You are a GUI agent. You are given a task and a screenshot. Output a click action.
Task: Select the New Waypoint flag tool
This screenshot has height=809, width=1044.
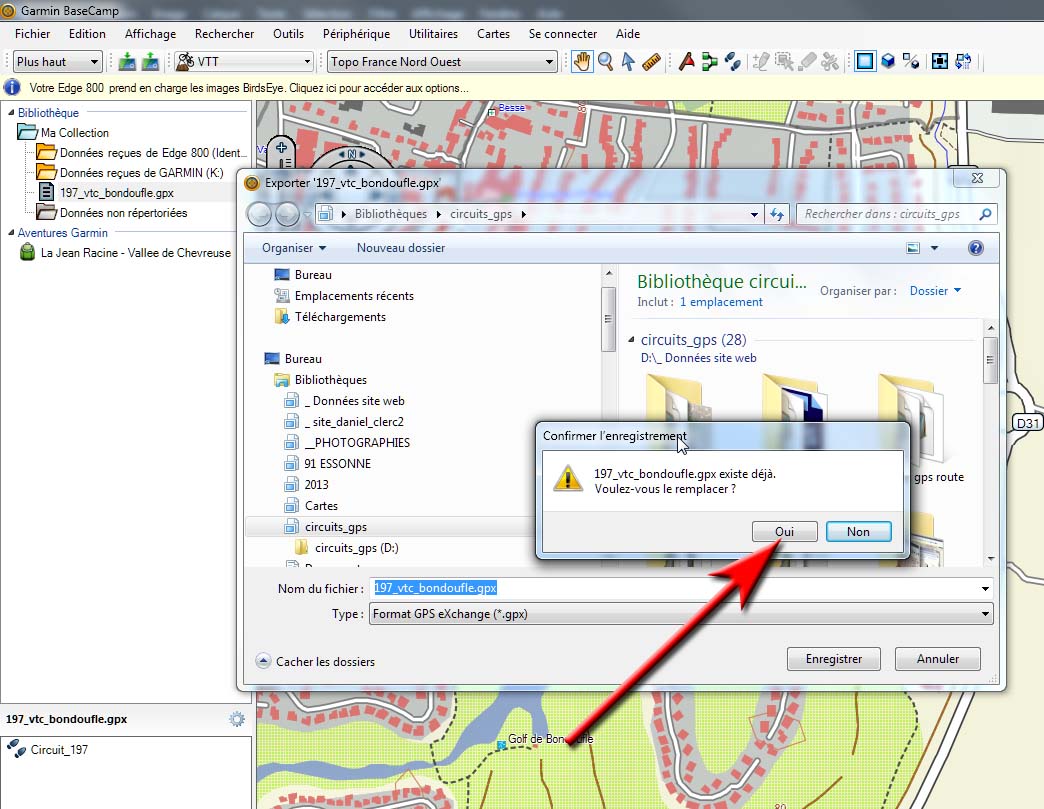(x=686, y=62)
